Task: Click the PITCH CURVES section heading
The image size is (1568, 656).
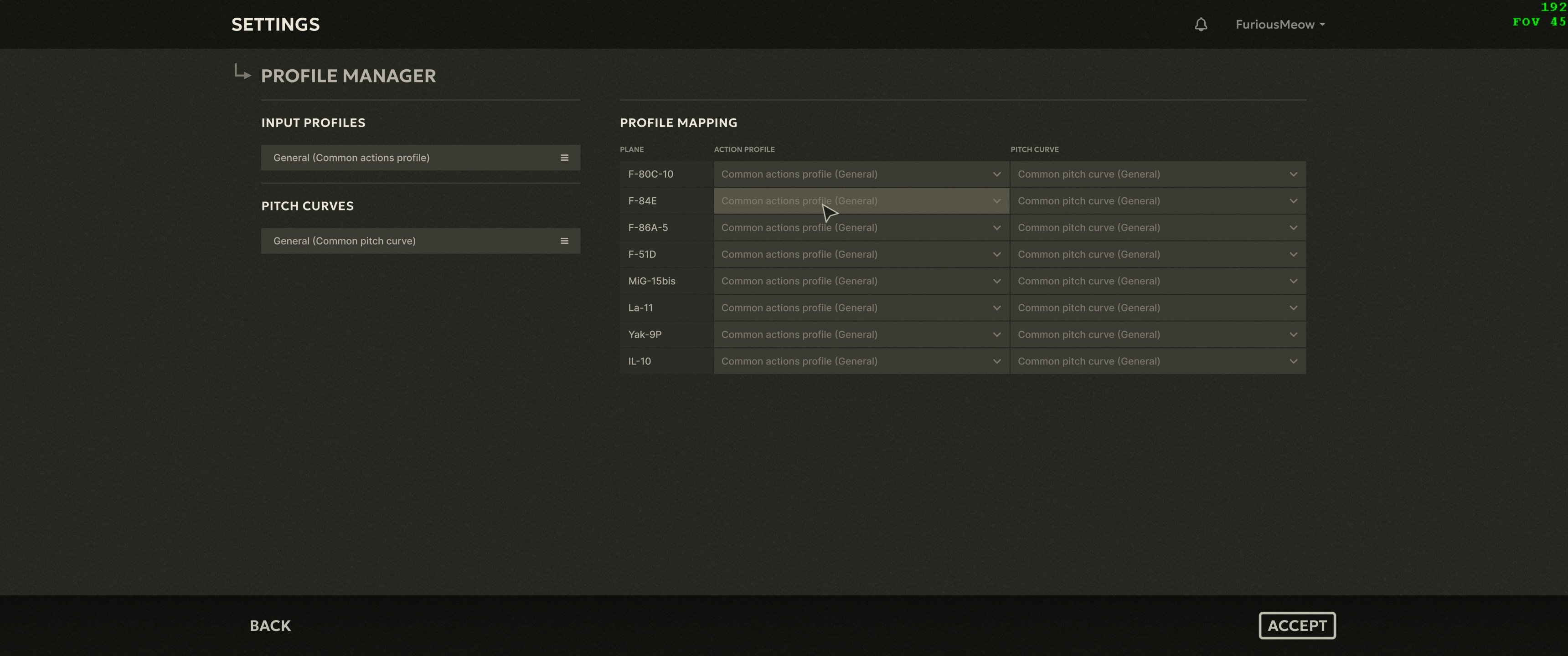Action: [x=307, y=206]
